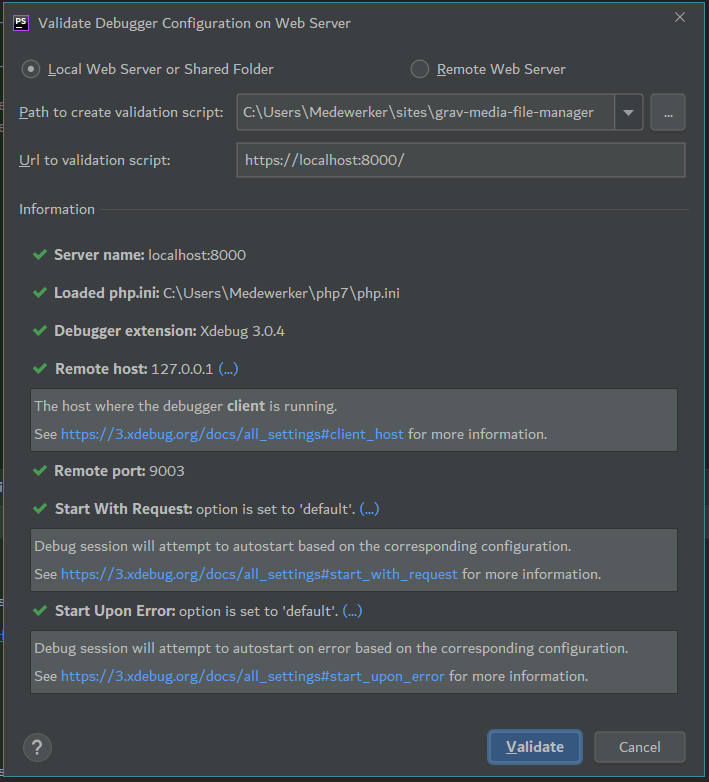Click 'Xdebug 3.0.4' extension version text
Image resolution: width=709 pixels, height=782 pixels.
(x=242, y=331)
